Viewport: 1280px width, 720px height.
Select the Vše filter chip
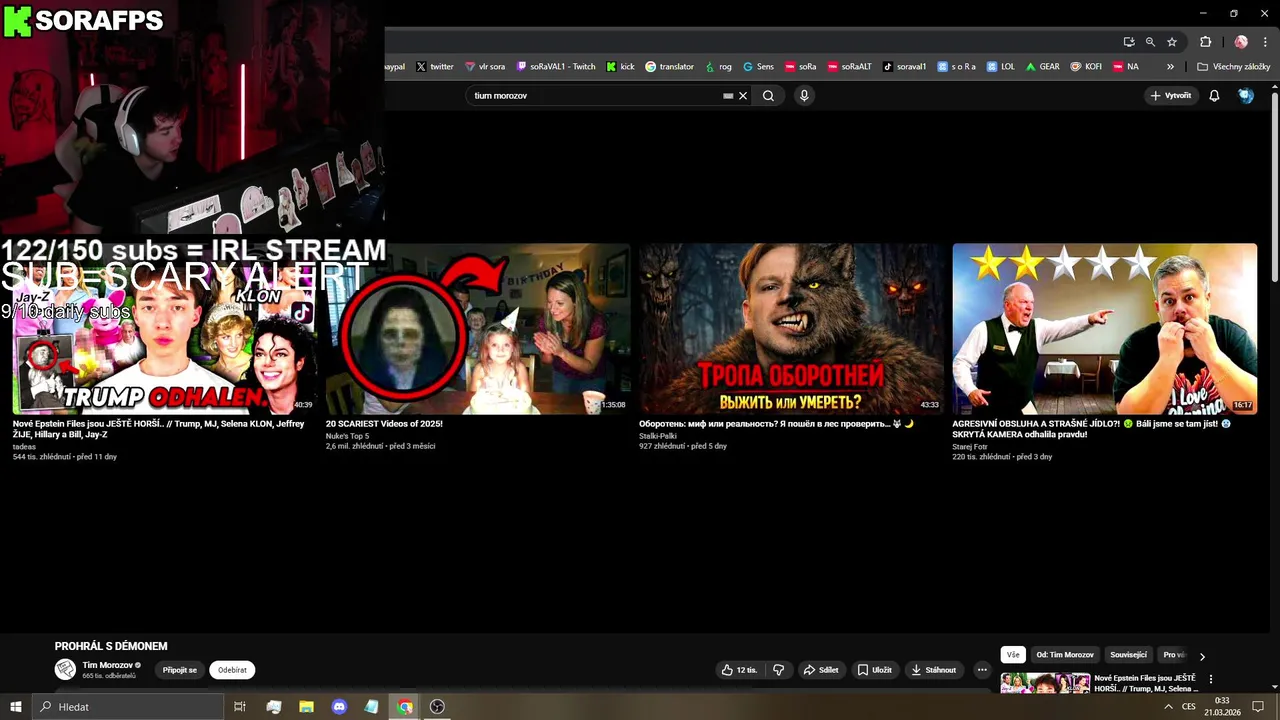coord(1013,655)
